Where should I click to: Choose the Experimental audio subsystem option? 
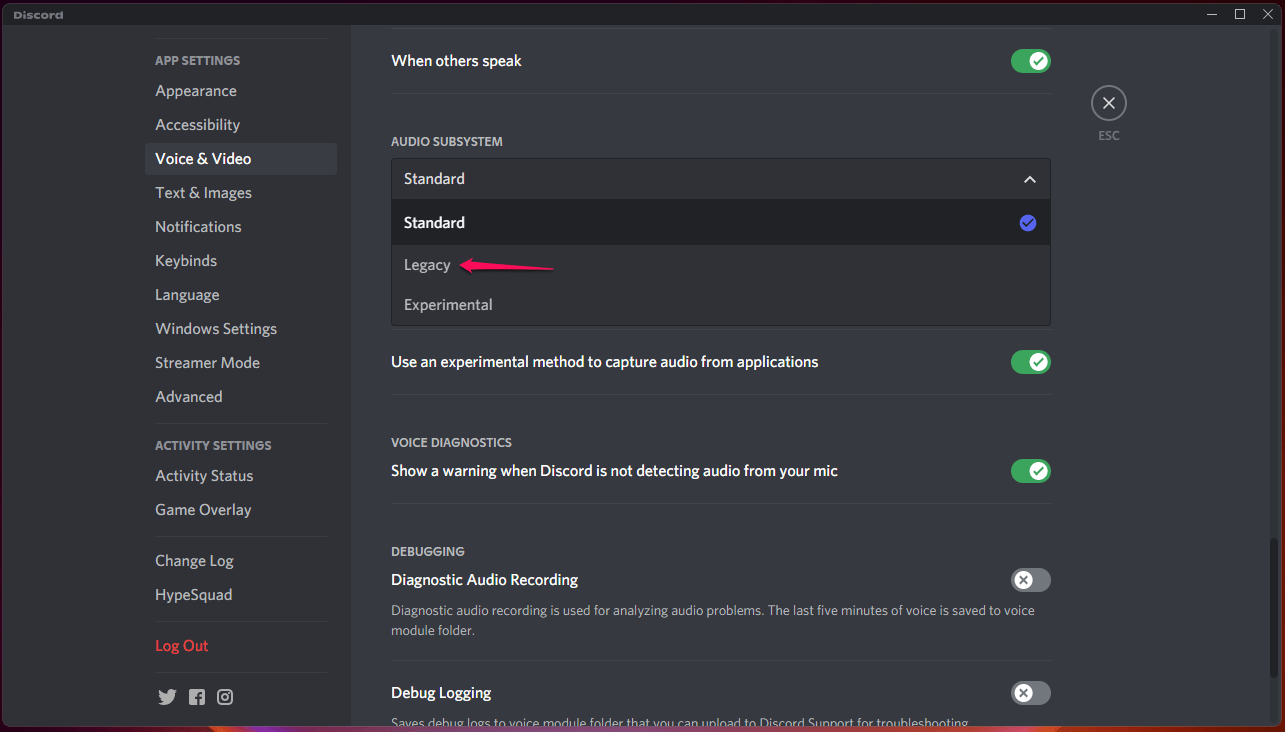pos(448,305)
